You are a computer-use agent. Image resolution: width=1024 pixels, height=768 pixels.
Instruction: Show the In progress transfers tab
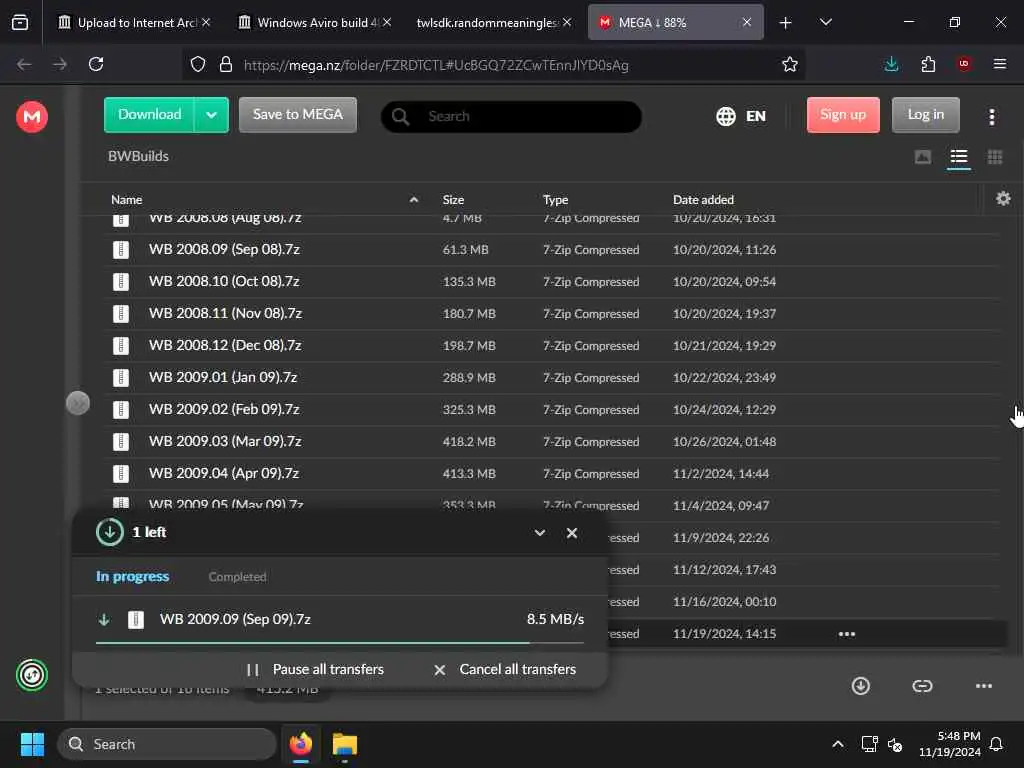pyautogui.click(x=133, y=576)
